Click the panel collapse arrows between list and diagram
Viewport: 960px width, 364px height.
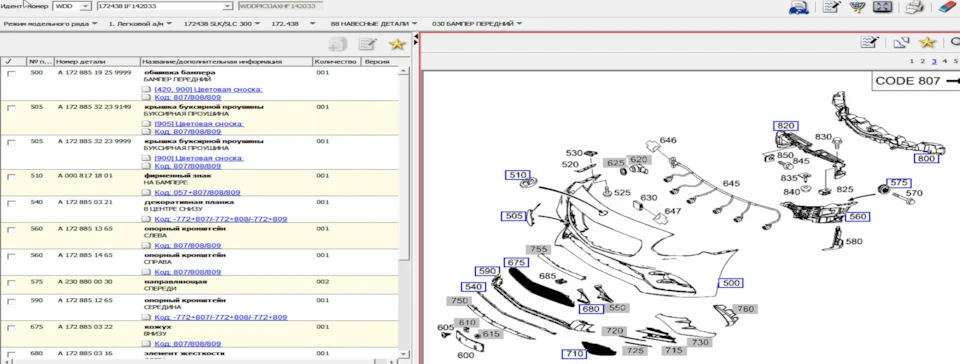(x=416, y=40)
